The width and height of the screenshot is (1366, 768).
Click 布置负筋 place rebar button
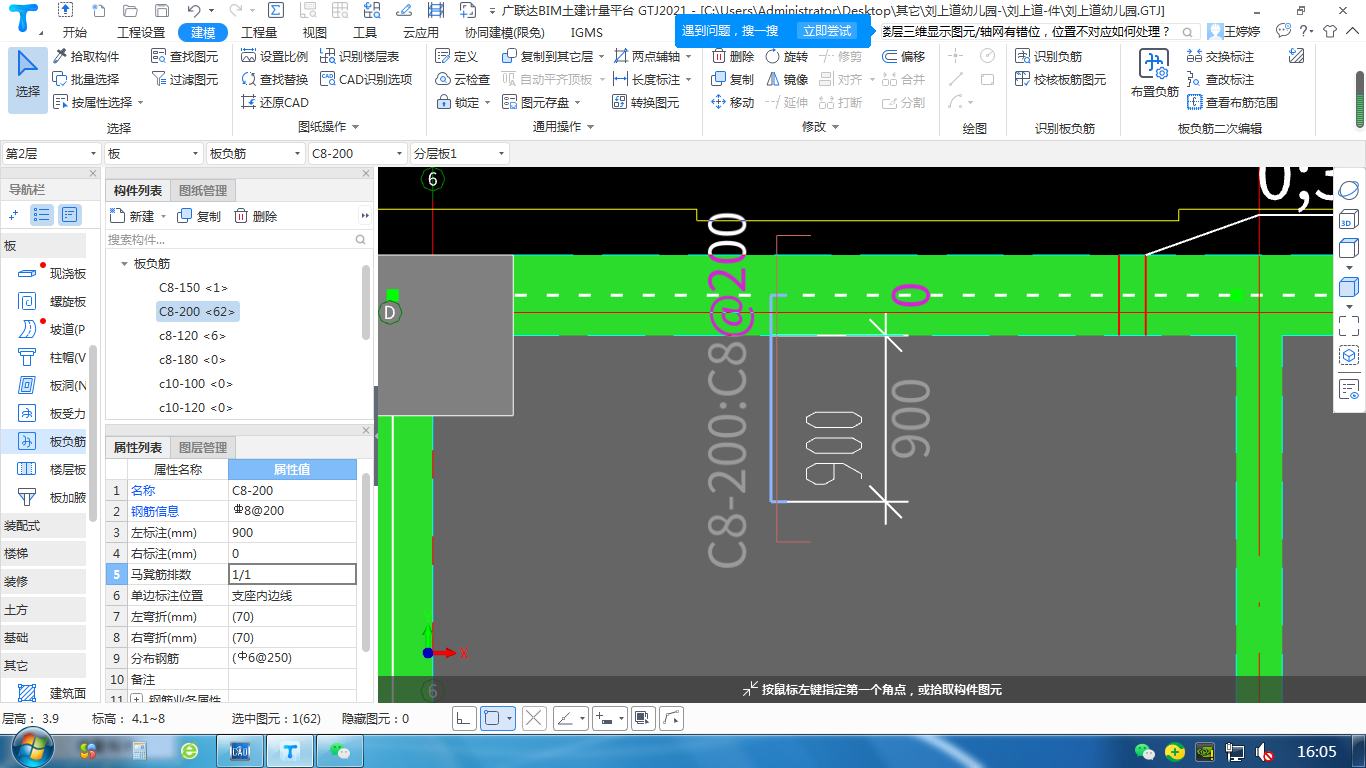pos(1155,74)
